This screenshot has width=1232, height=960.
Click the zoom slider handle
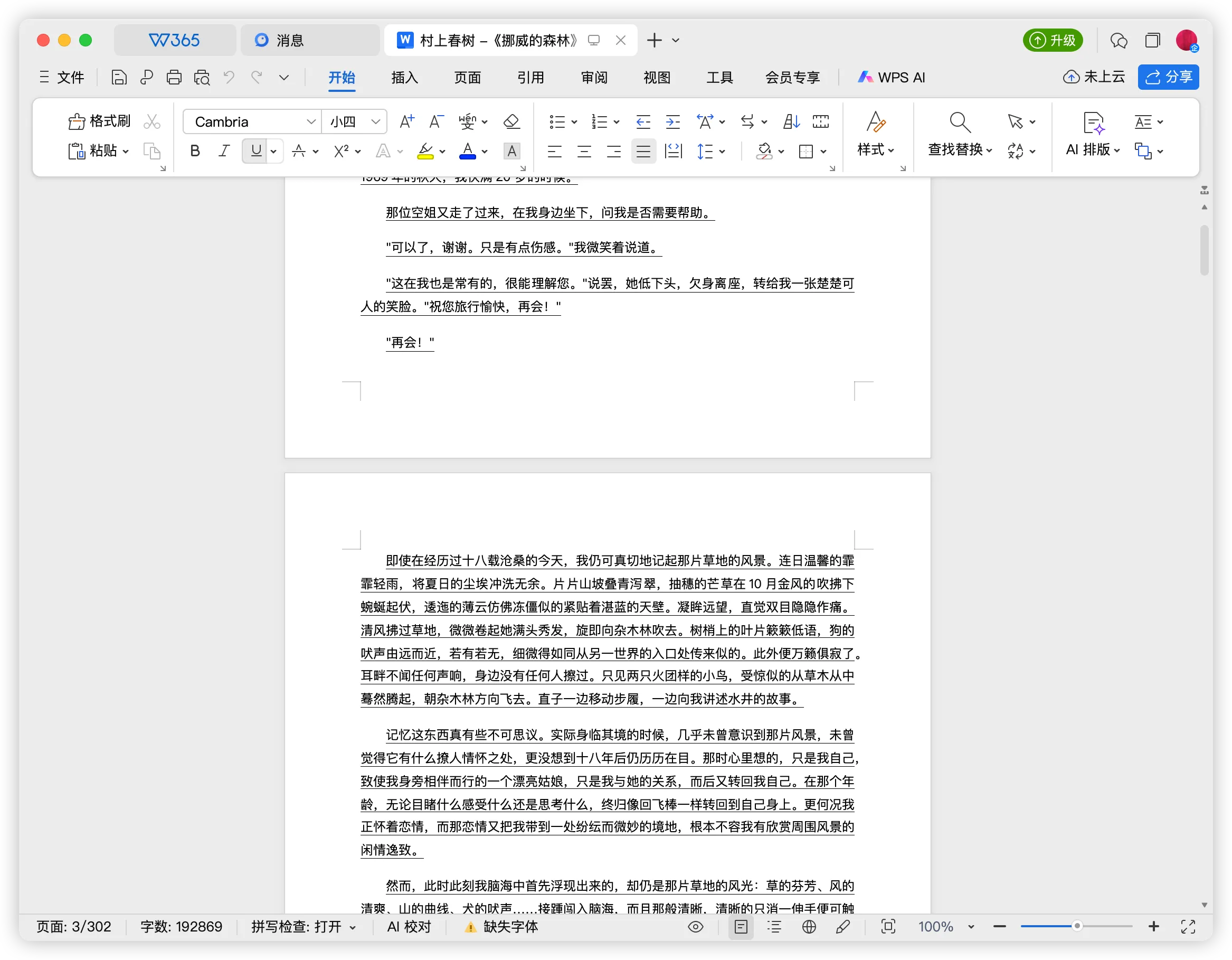[x=1077, y=926]
